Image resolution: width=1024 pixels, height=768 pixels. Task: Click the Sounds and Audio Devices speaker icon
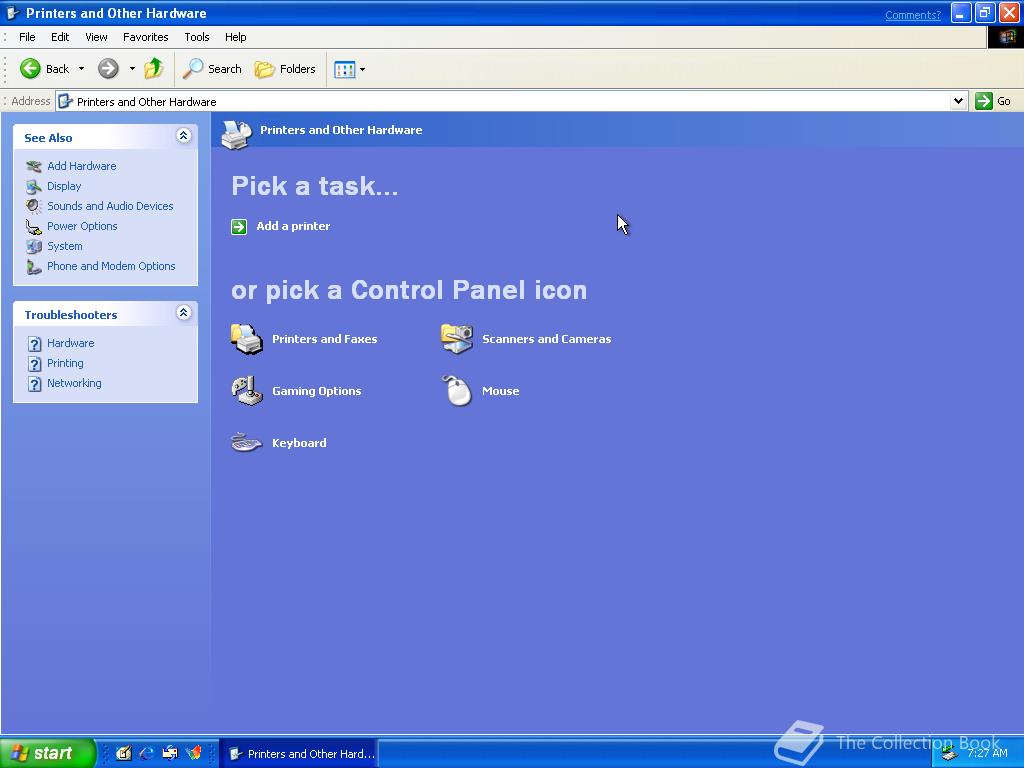[33, 206]
